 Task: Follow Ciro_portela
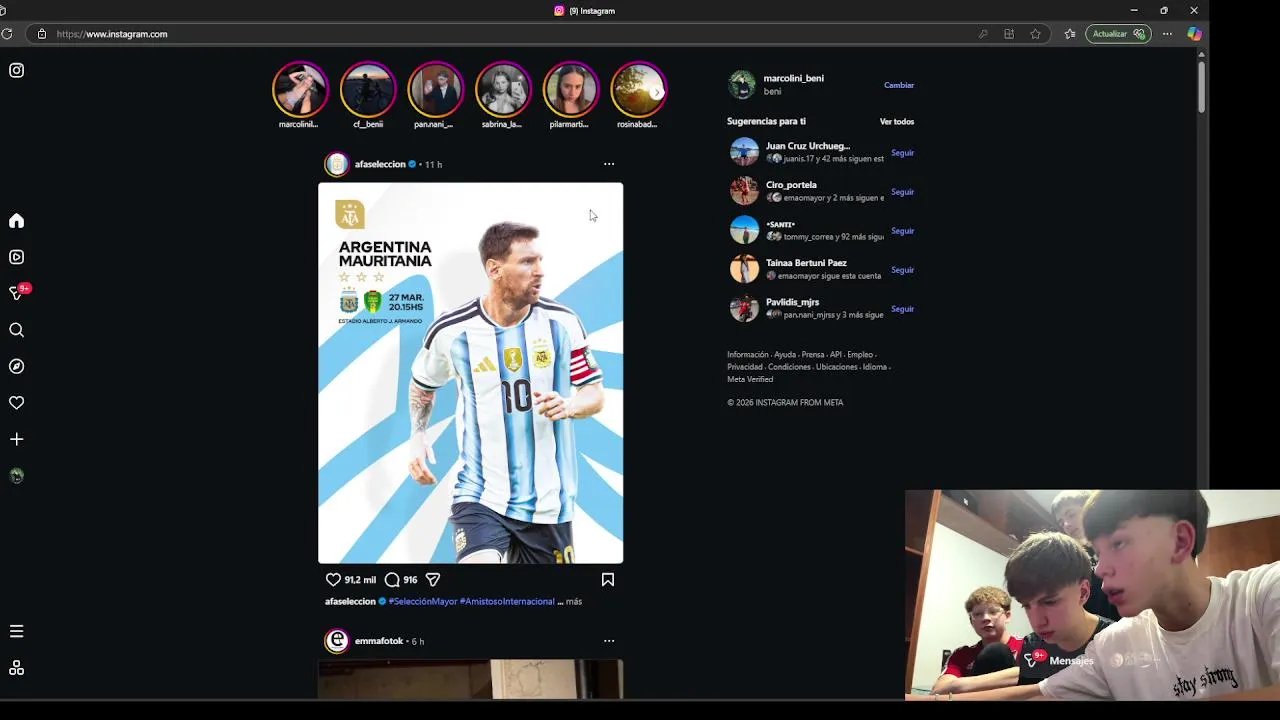pyautogui.click(x=902, y=192)
